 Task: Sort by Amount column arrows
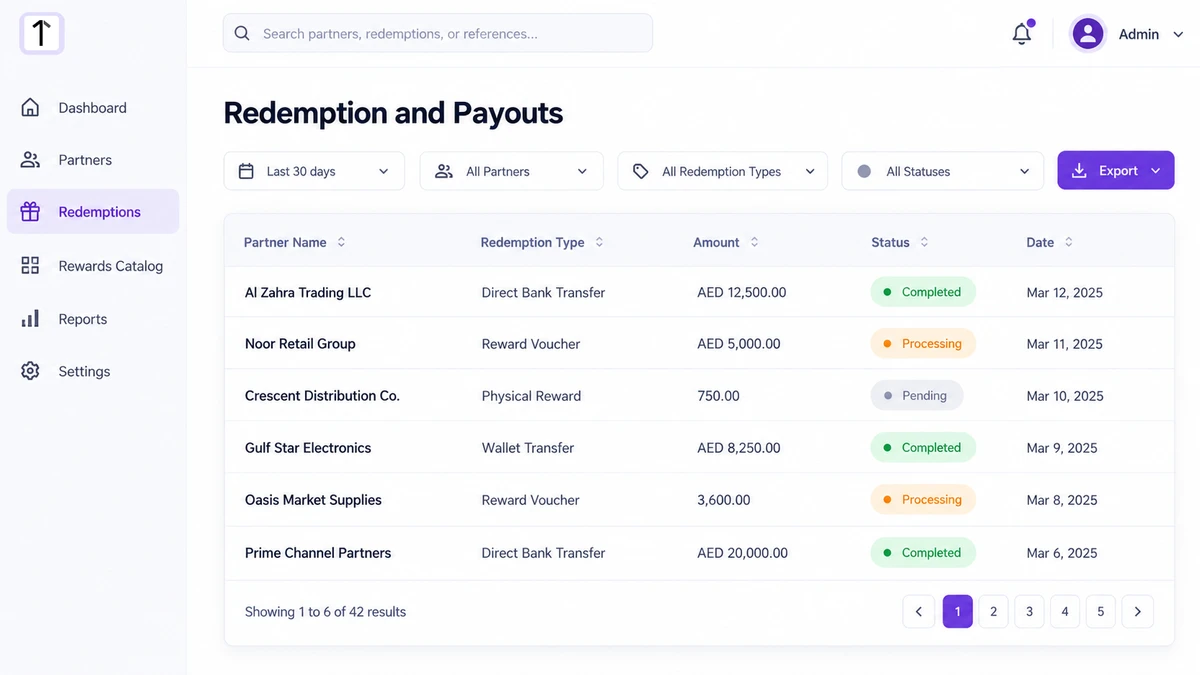click(754, 242)
